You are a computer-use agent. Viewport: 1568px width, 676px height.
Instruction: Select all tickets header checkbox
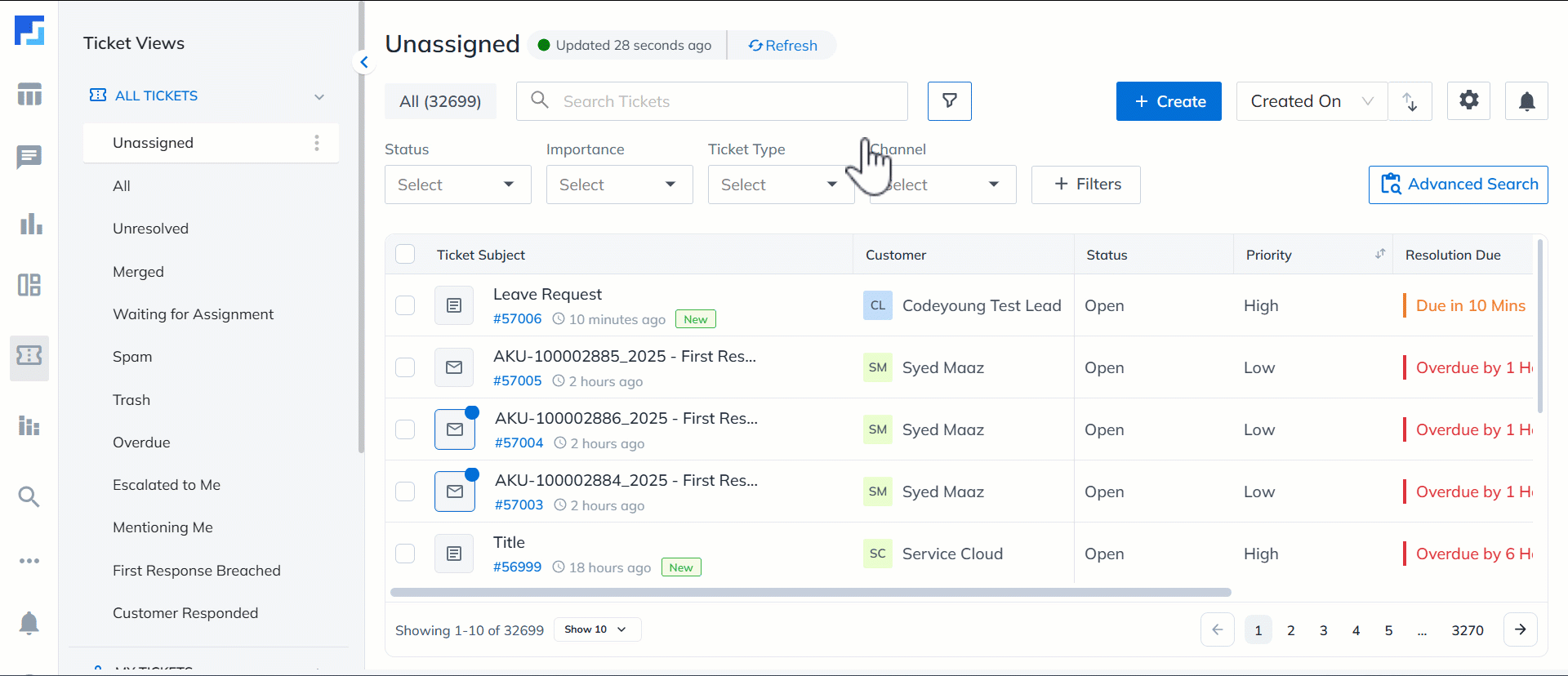pyautogui.click(x=405, y=254)
